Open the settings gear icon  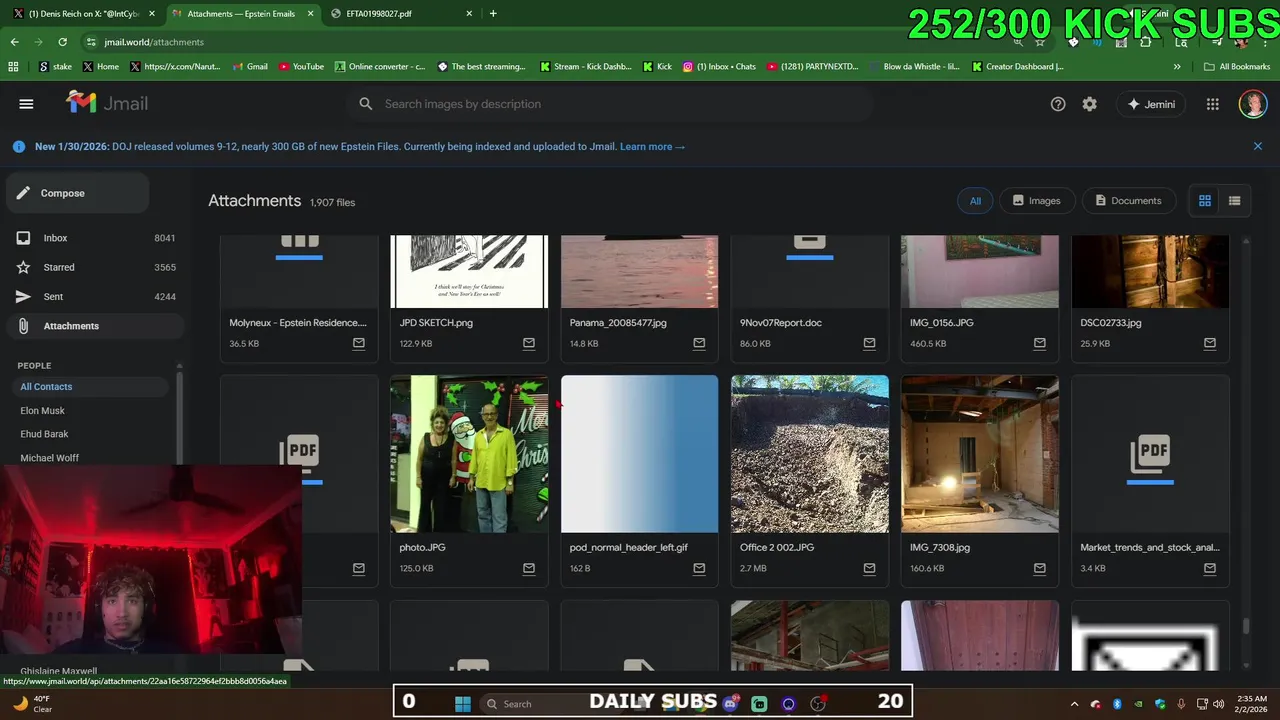click(1090, 104)
